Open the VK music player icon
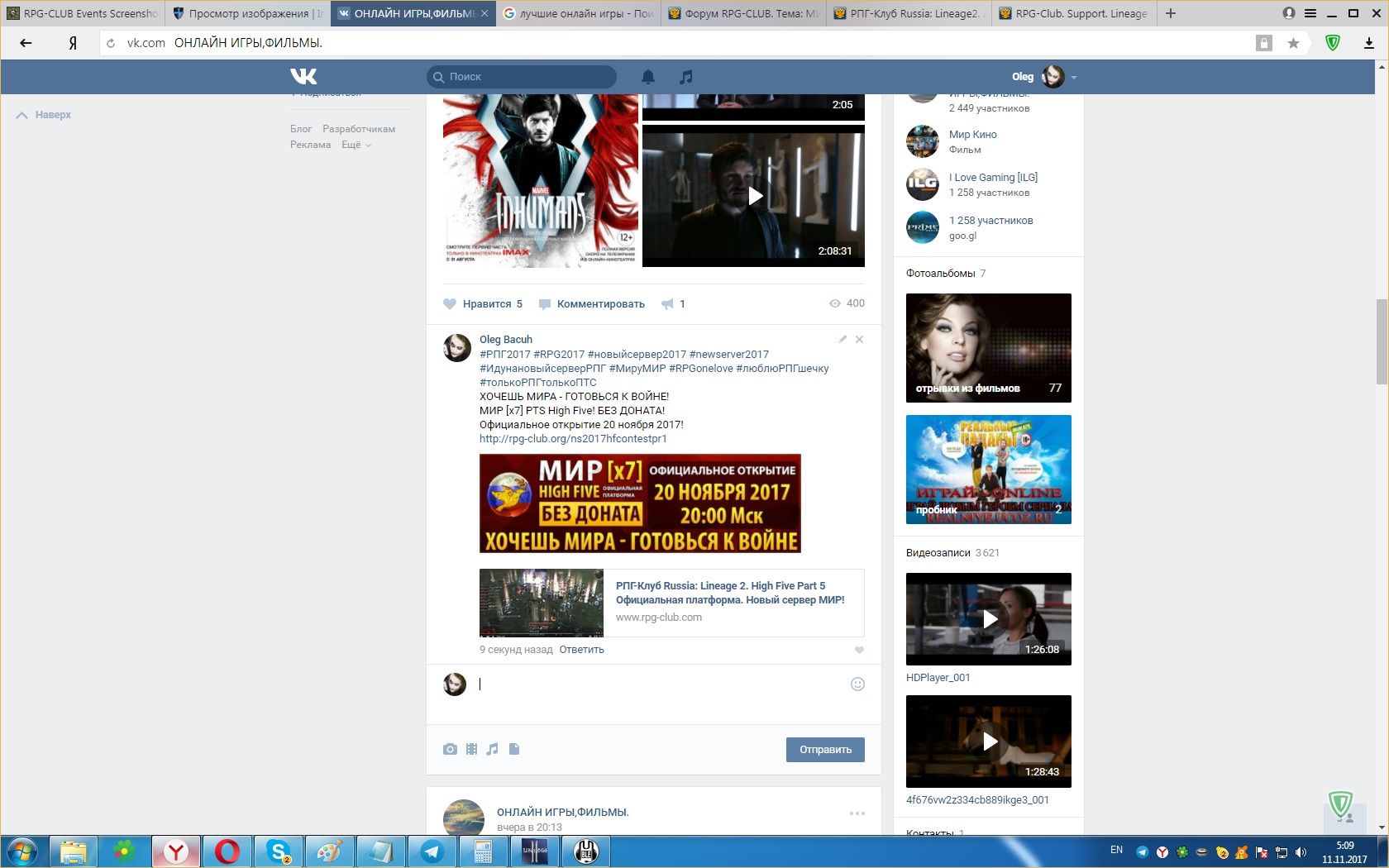This screenshot has width=1389, height=868. point(685,77)
